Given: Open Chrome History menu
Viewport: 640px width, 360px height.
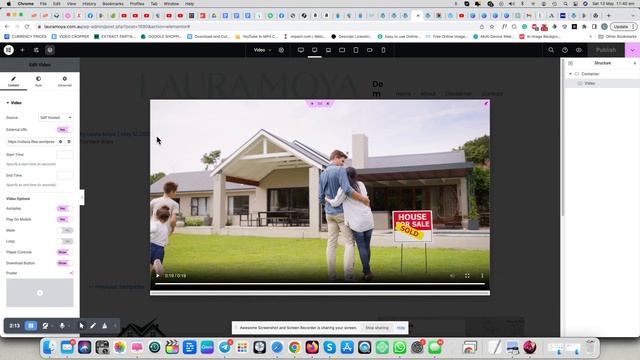Looking at the screenshot, I should [x=89, y=4].
